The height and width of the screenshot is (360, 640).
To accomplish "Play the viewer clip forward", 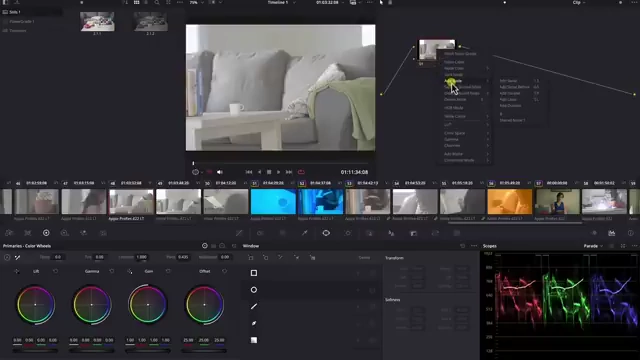I will (x=278, y=172).
